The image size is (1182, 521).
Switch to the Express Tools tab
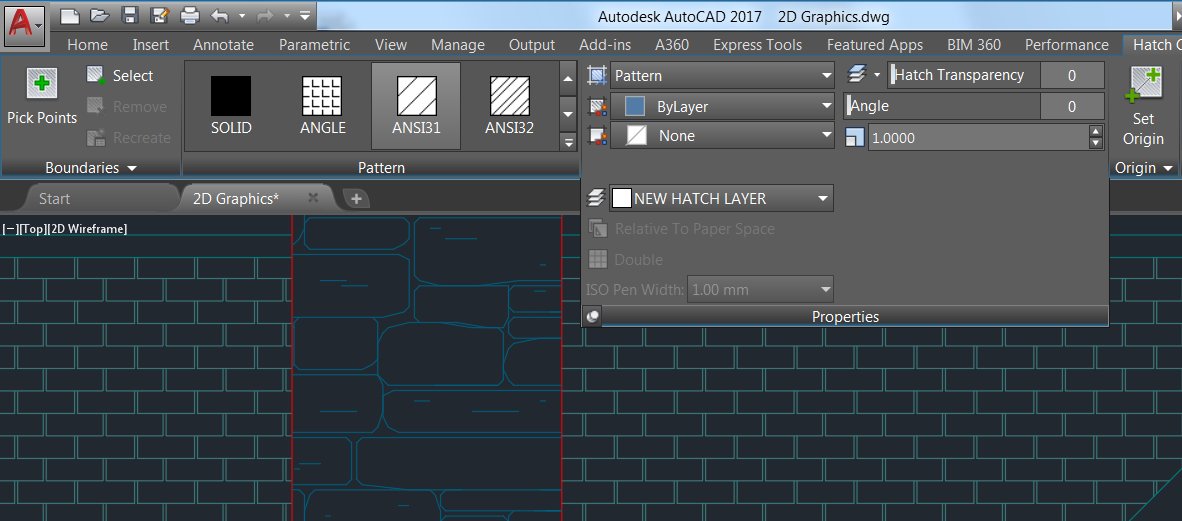[x=758, y=44]
